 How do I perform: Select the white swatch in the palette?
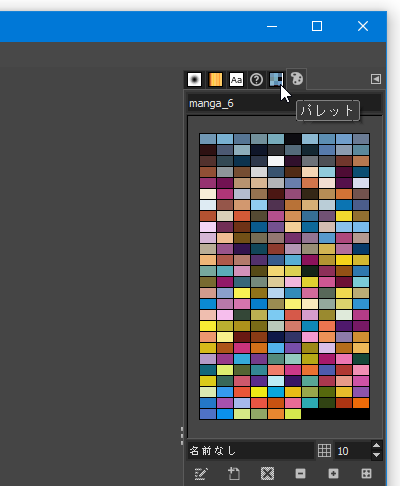tap(276, 161)
